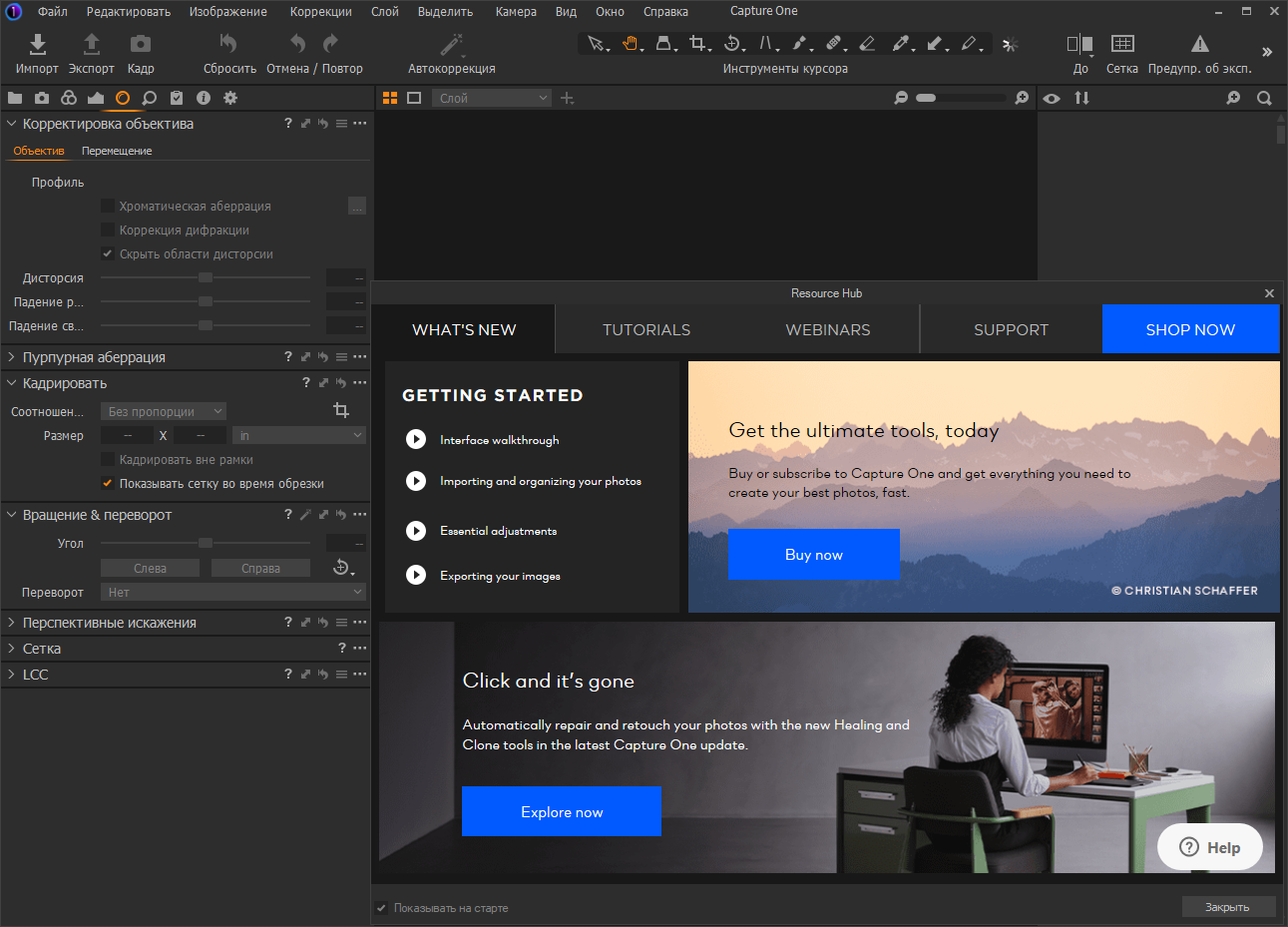Open the metadata info tool tab
The height and width of the screenshot is (927, 1288).
[204, 98]
